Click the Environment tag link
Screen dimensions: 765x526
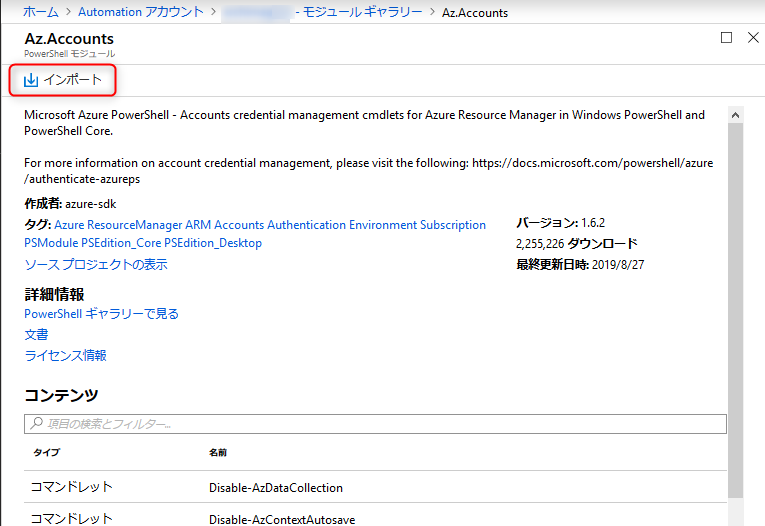coord(383,225)
